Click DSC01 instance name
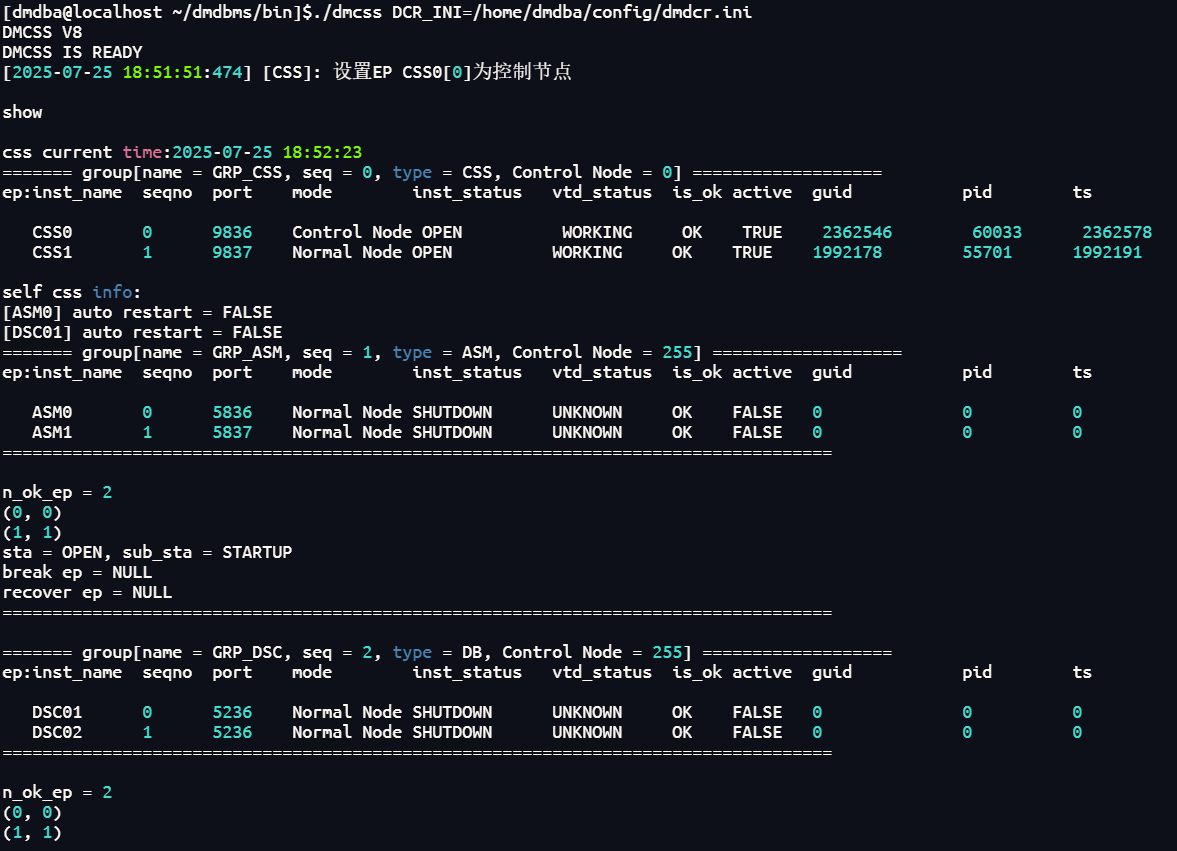Image resolution: width=1177 pixels, height=851 pixels. (57, 712)
